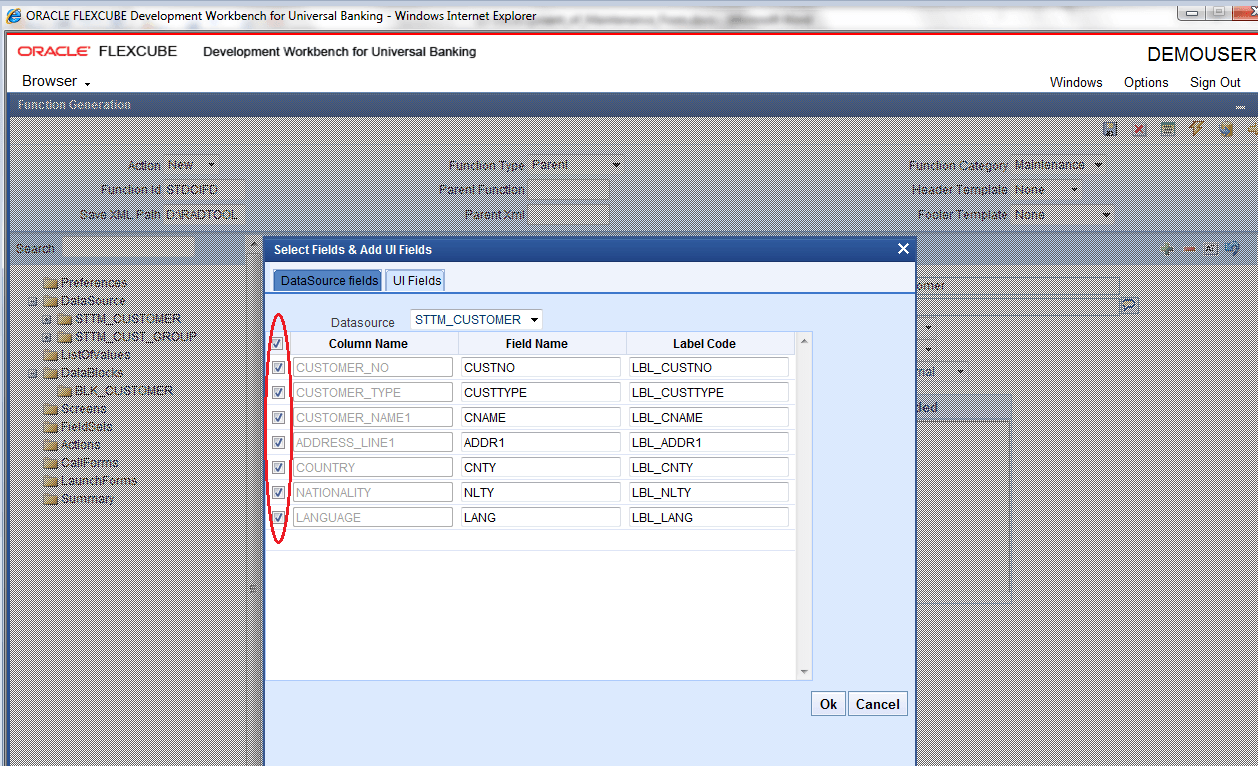Click the red X close icon in the toolbar

(1139, 130)
